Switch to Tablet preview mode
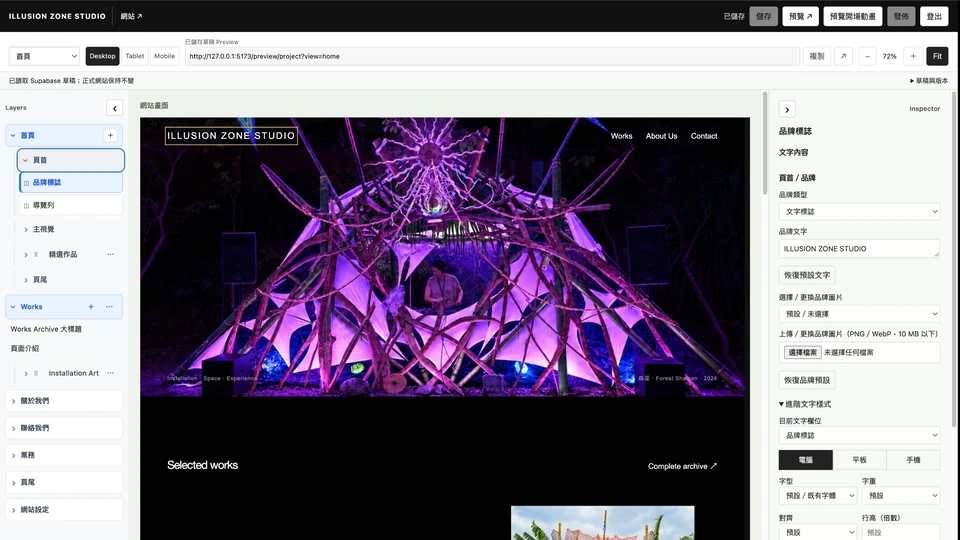Viewport: 960px width, 540px height. coord(135,56)
